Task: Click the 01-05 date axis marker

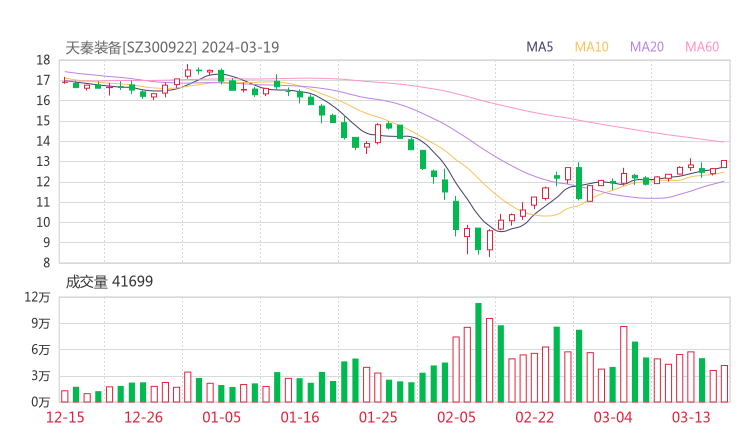Action: click(x=222, y=416)
